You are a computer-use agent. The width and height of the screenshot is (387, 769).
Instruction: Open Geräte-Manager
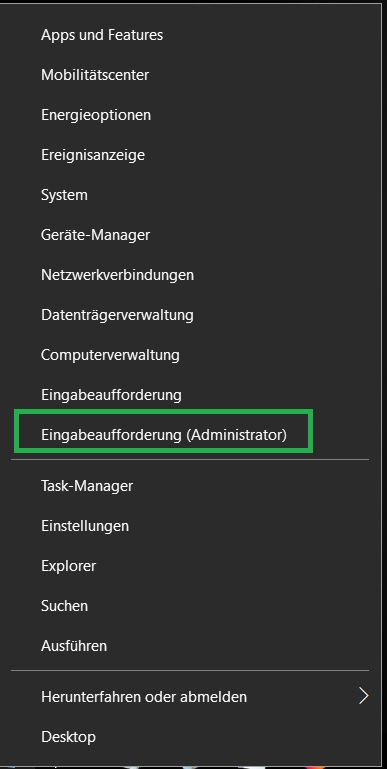(95, 235)
